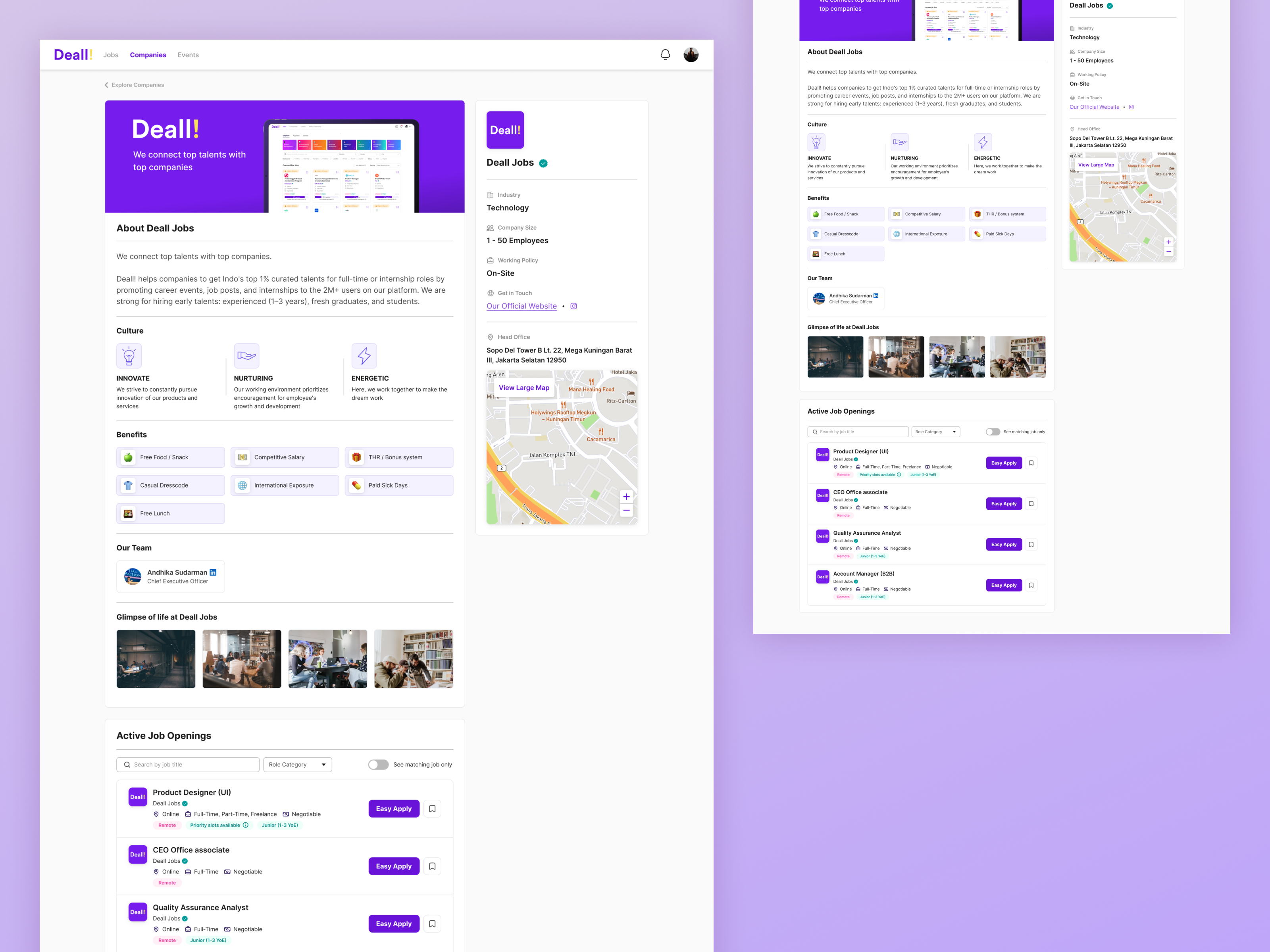Go to the Jobs nav tab

click(x=111, y=55)
